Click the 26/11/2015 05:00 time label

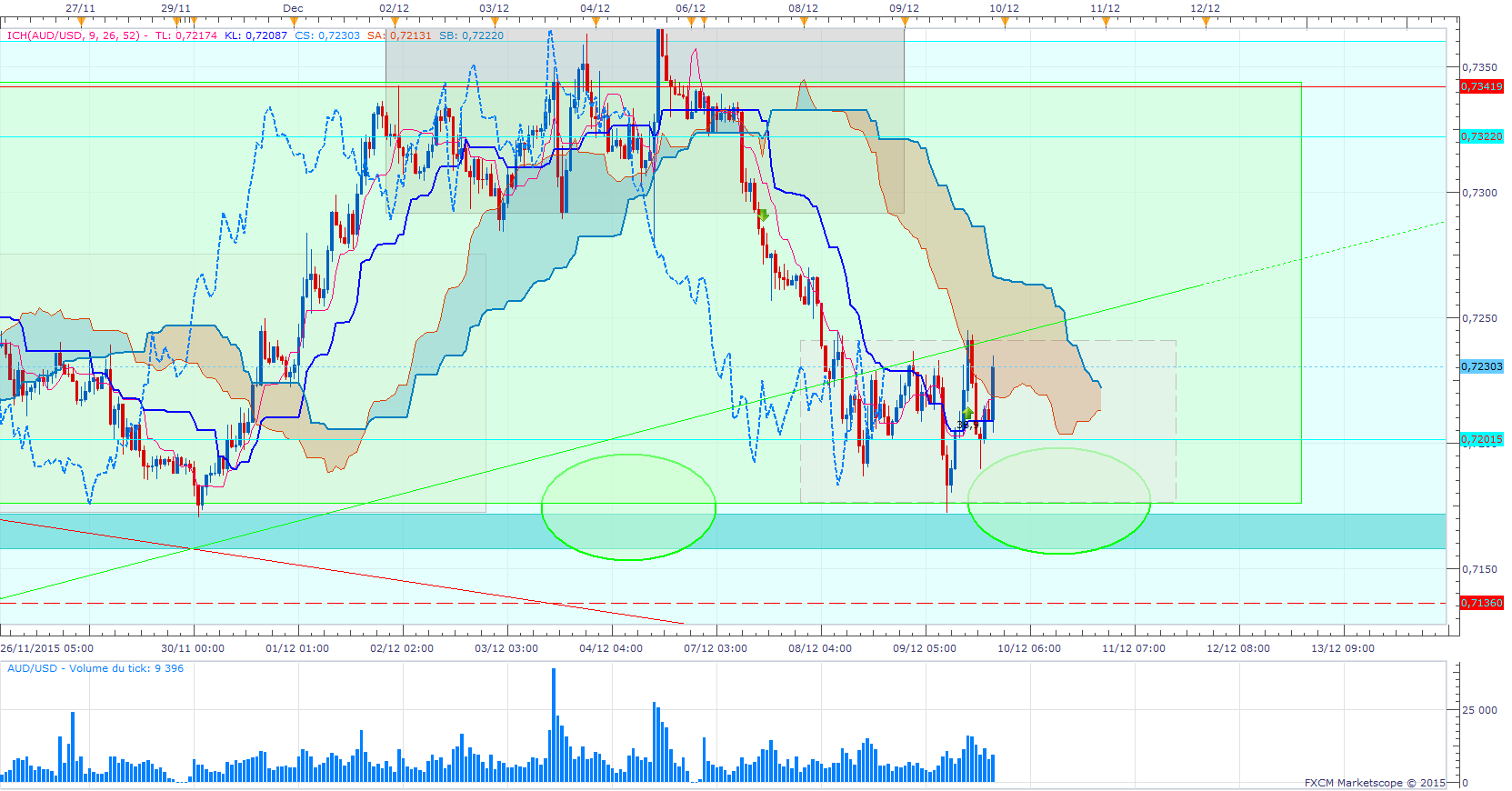47,648
